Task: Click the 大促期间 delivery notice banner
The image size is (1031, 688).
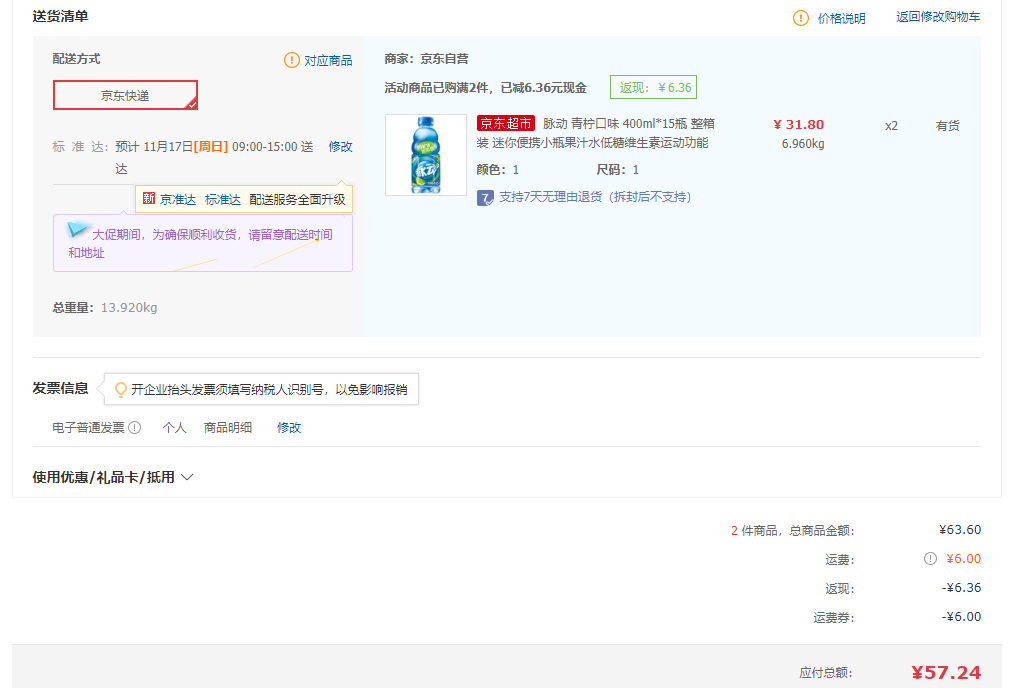Action: 203,243
